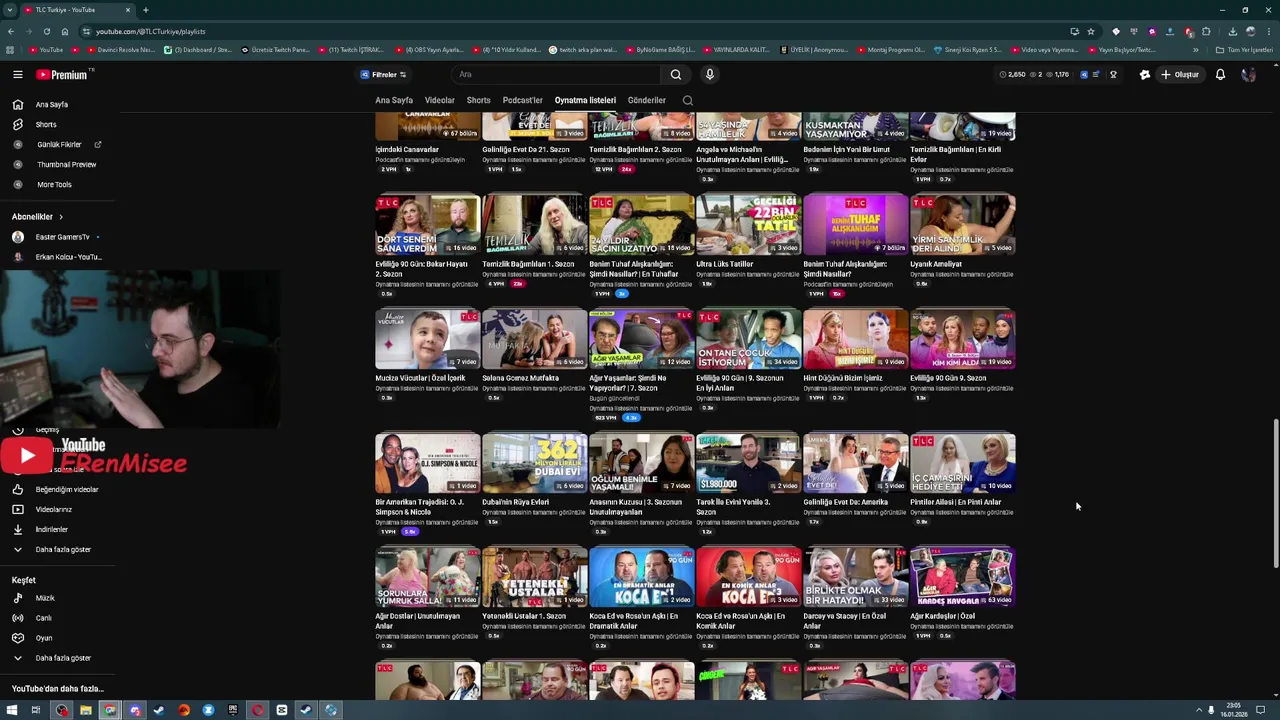Screen dimensions: 1280x720
Task: Start voice search with microphone icon
Action: click(x=709, y=74)
